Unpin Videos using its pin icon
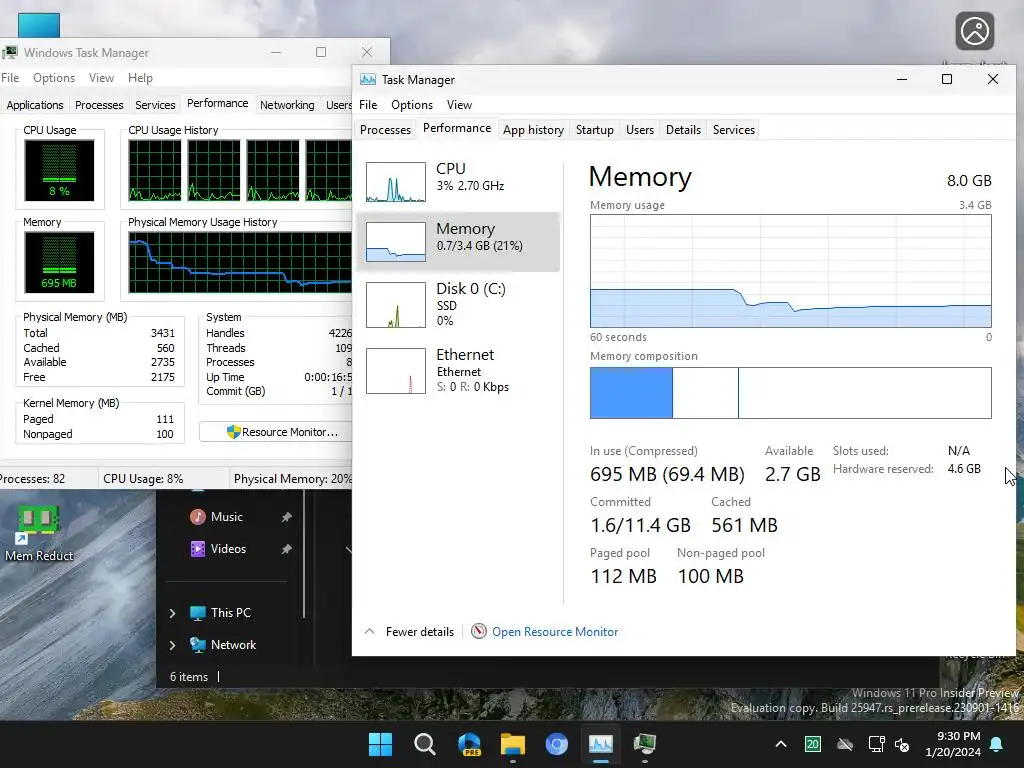 tap(286, 549)
